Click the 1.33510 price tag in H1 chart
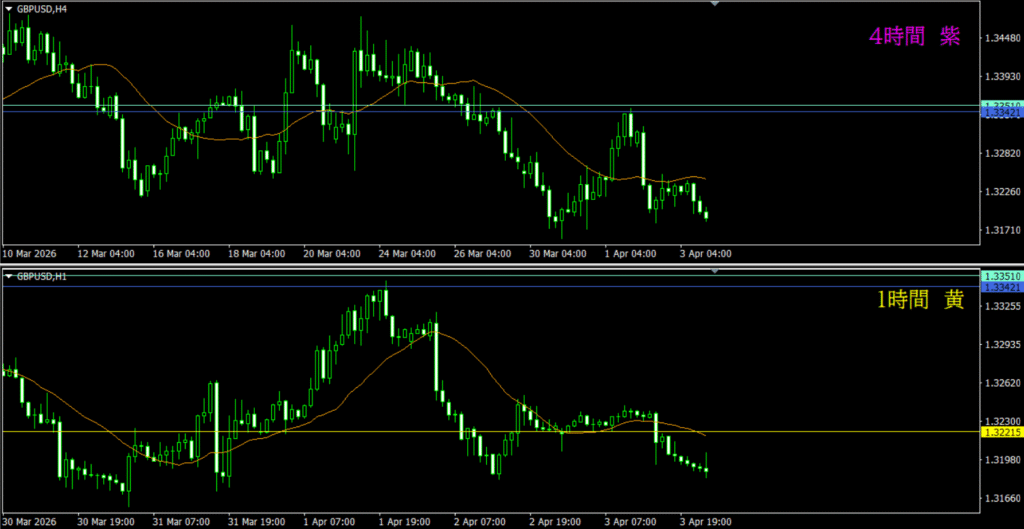This screenshot has width=1024, height=529. pos(1001,276)
